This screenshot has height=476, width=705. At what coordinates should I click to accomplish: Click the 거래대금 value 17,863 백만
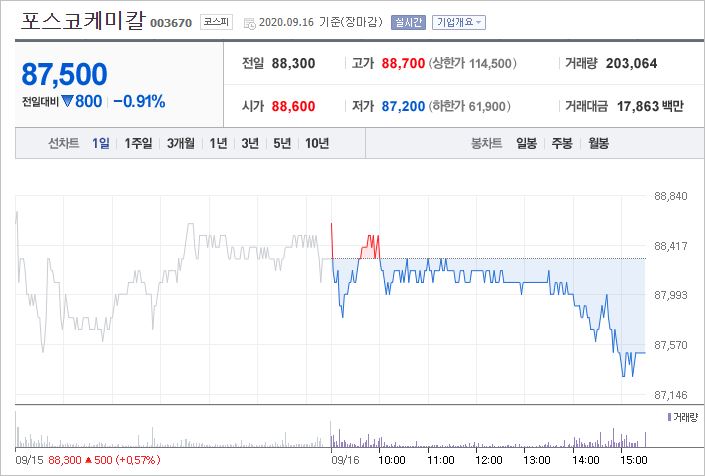tap(650, 107)
